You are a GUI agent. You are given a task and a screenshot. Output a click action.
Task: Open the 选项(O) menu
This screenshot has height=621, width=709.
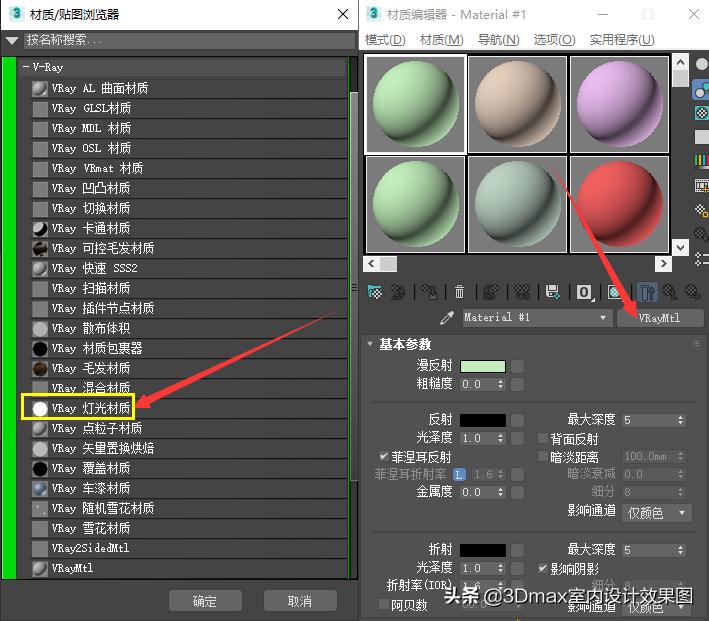click(554, 40)
